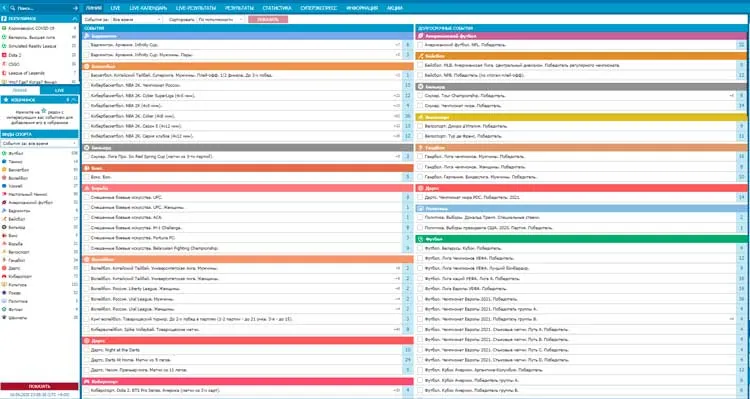This screenshot has height=399, width=750.
Task: Click the Dota 2 icon in popular list
Action: [x=4, y=55]
